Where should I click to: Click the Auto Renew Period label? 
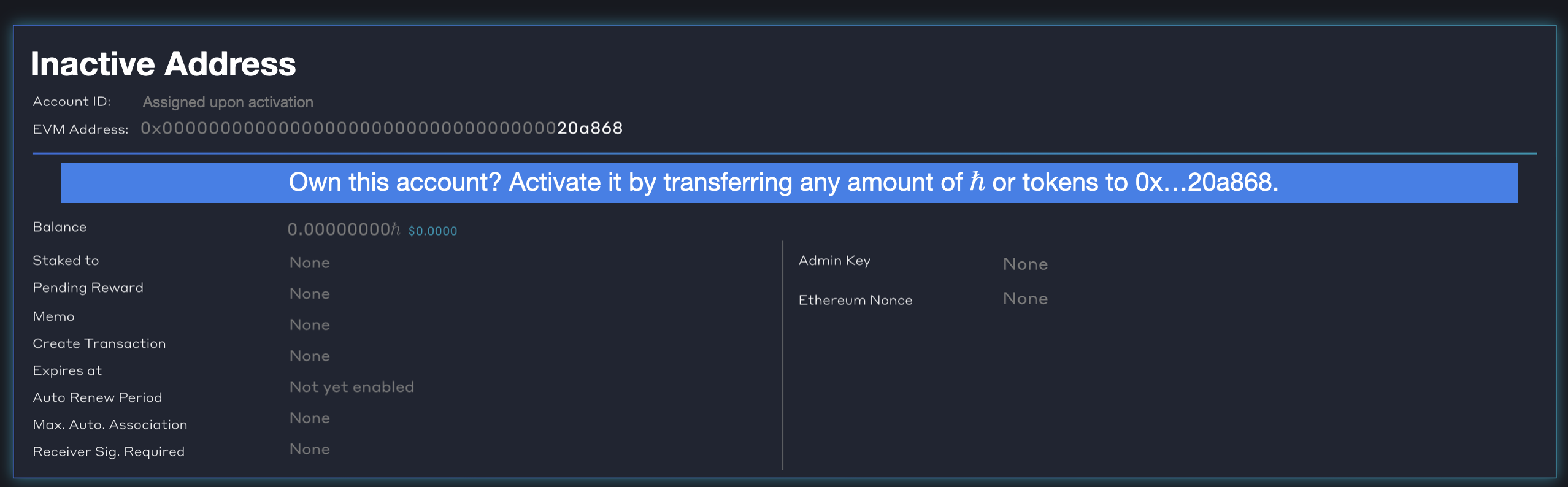pyautogui.click(x=98, y=397)
